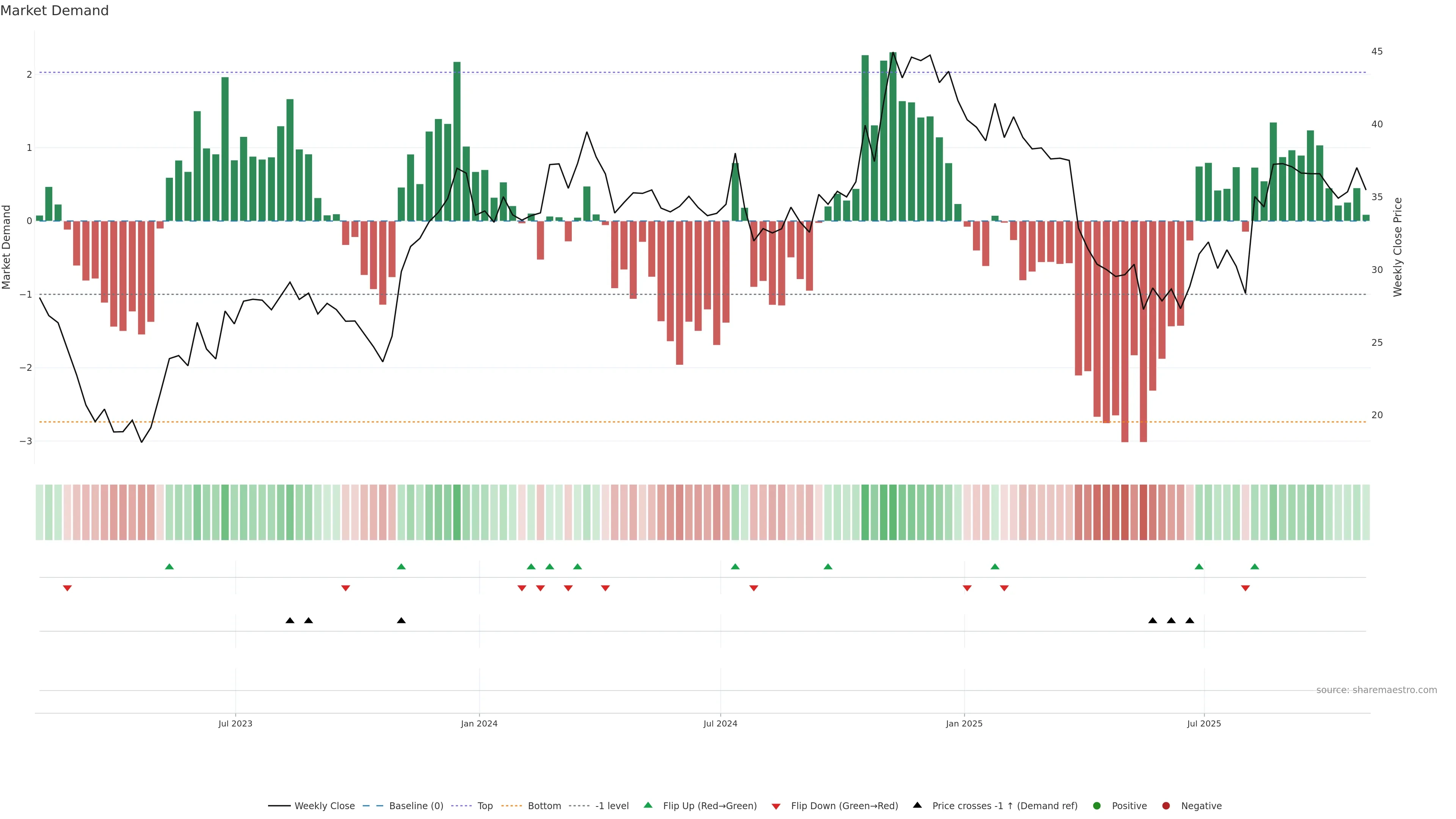This screenshot has width=1456, height=819.
Task: Click the red Negative legend dot
Action: (1166, 805)
